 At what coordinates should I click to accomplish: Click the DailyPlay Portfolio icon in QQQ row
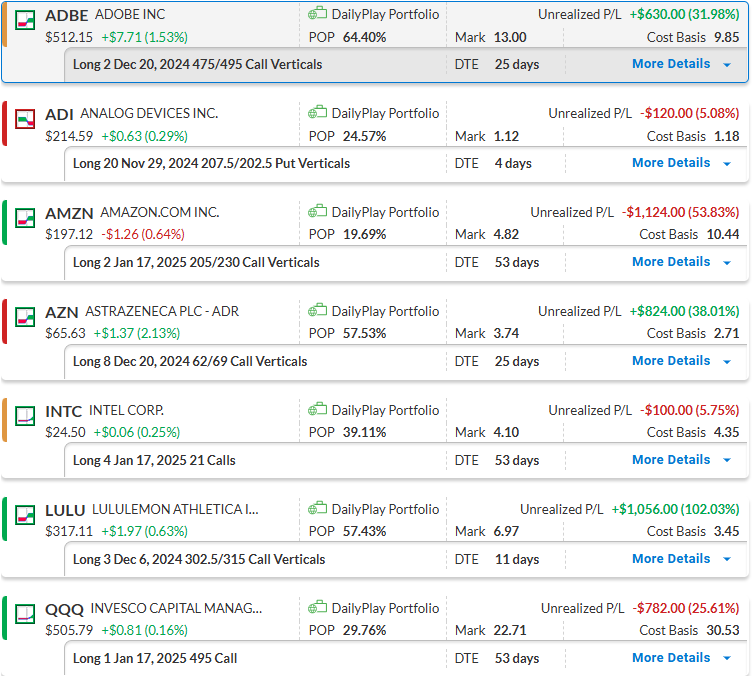pos(317,608)
